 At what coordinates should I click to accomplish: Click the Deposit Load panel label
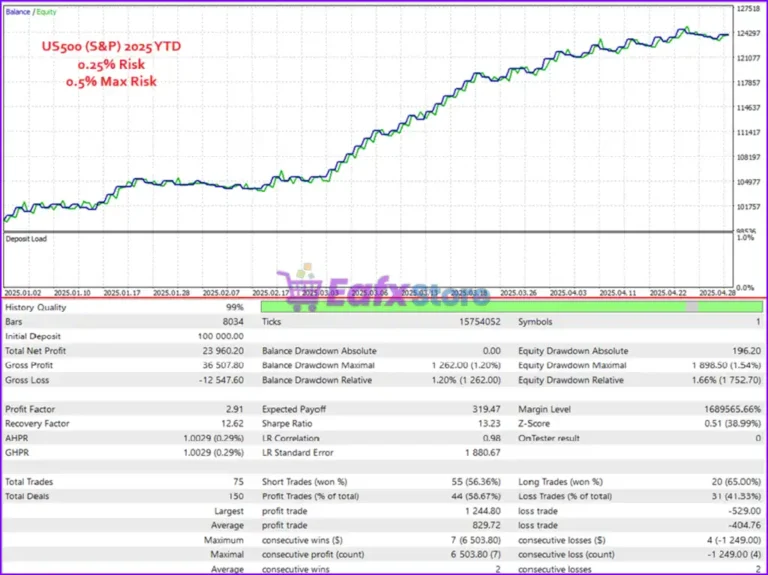[26, 239]
